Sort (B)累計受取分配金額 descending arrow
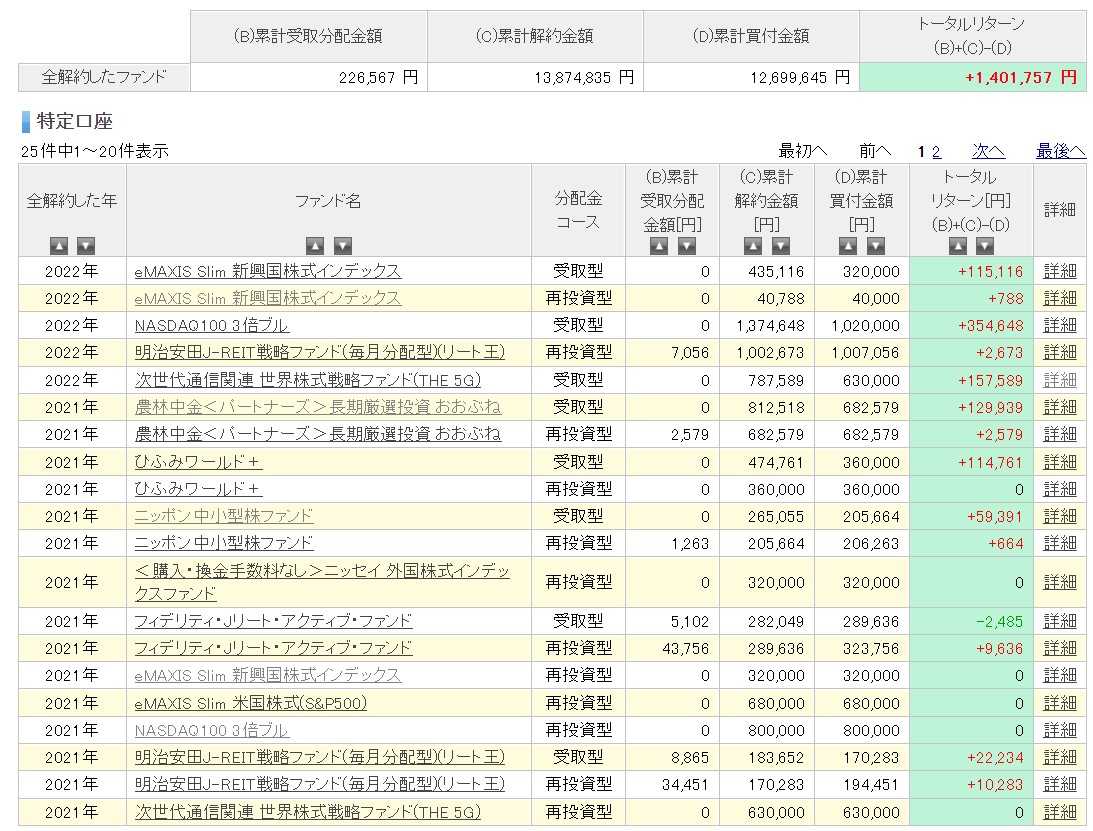The width and height of the screenshot is (1093, 831). tap(687, 245)
